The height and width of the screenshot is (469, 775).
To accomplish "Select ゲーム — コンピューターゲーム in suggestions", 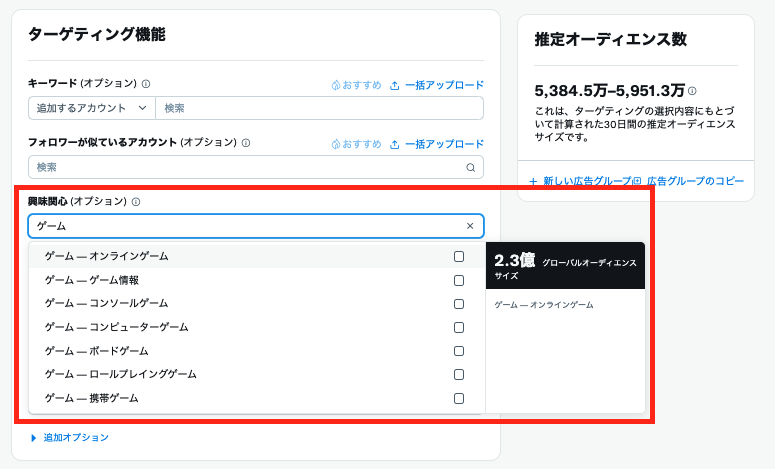I will coord(116,327).
